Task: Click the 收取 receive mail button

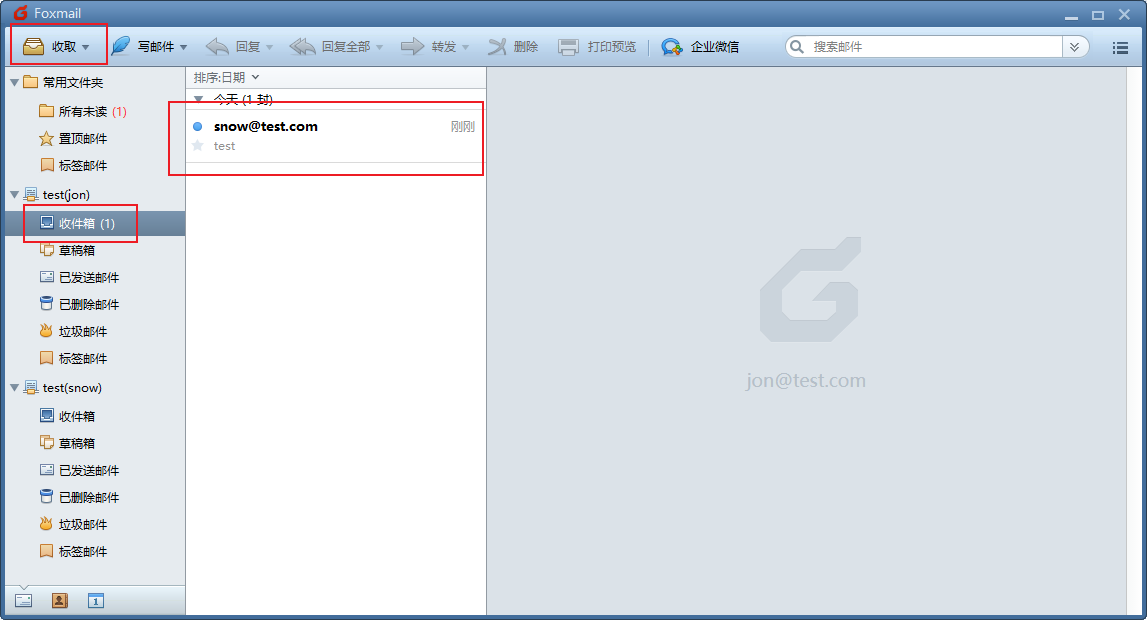Action: (50, 46)
